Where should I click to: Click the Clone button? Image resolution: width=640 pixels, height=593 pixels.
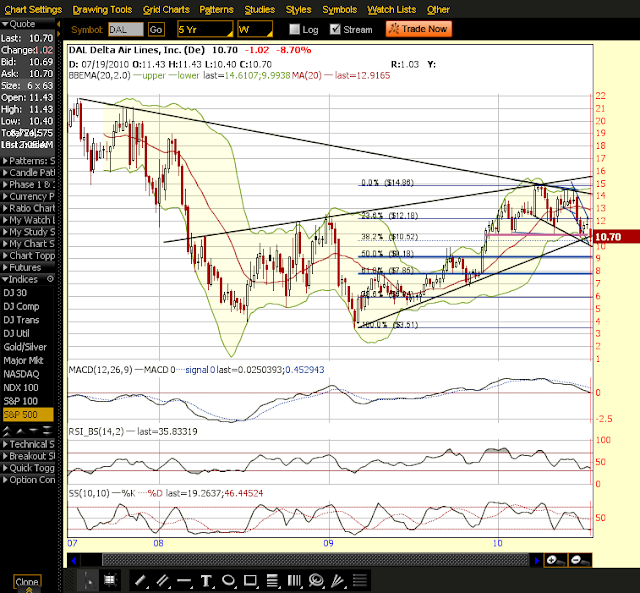27,581
